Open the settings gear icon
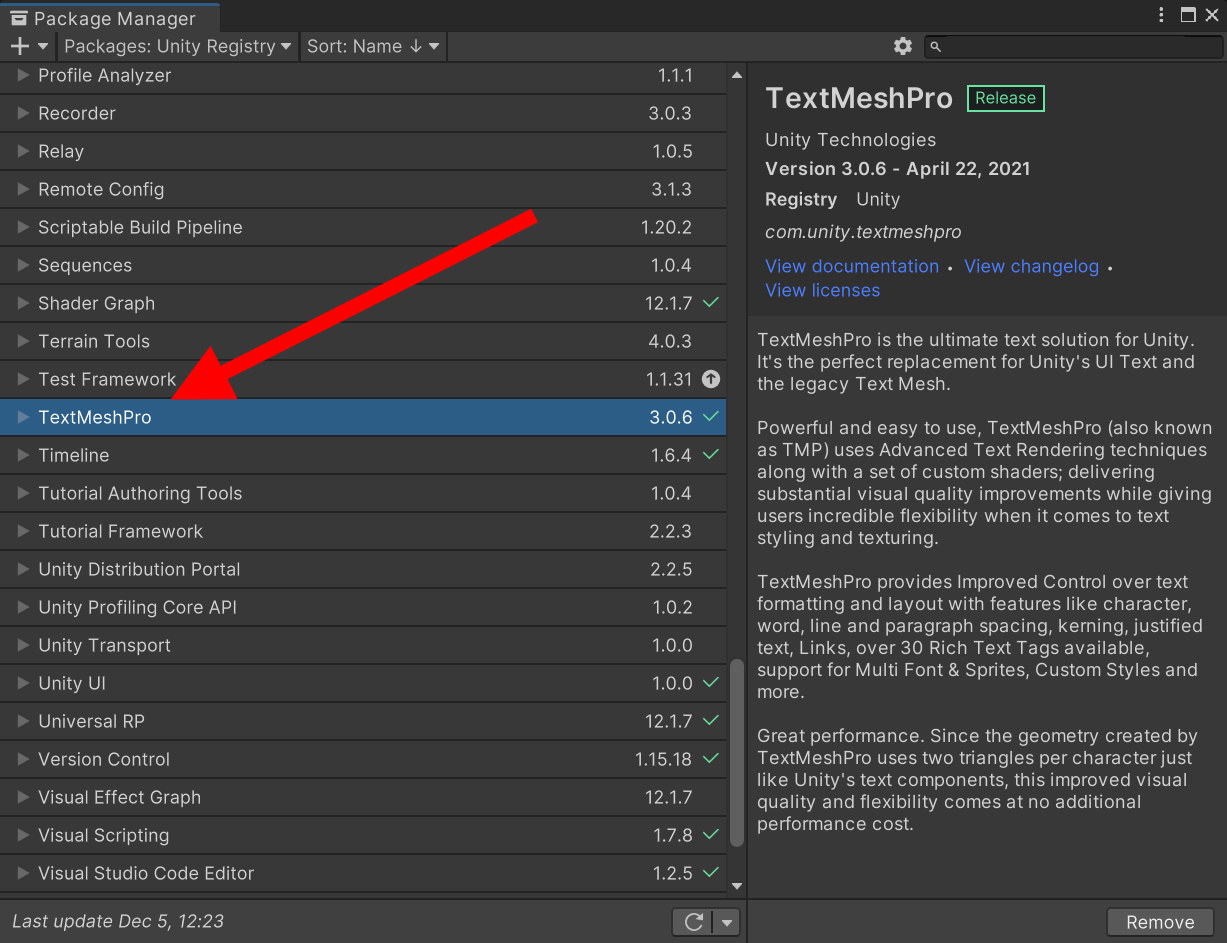The width and height of the screenshot is (1227, 943). pos(902,46)
